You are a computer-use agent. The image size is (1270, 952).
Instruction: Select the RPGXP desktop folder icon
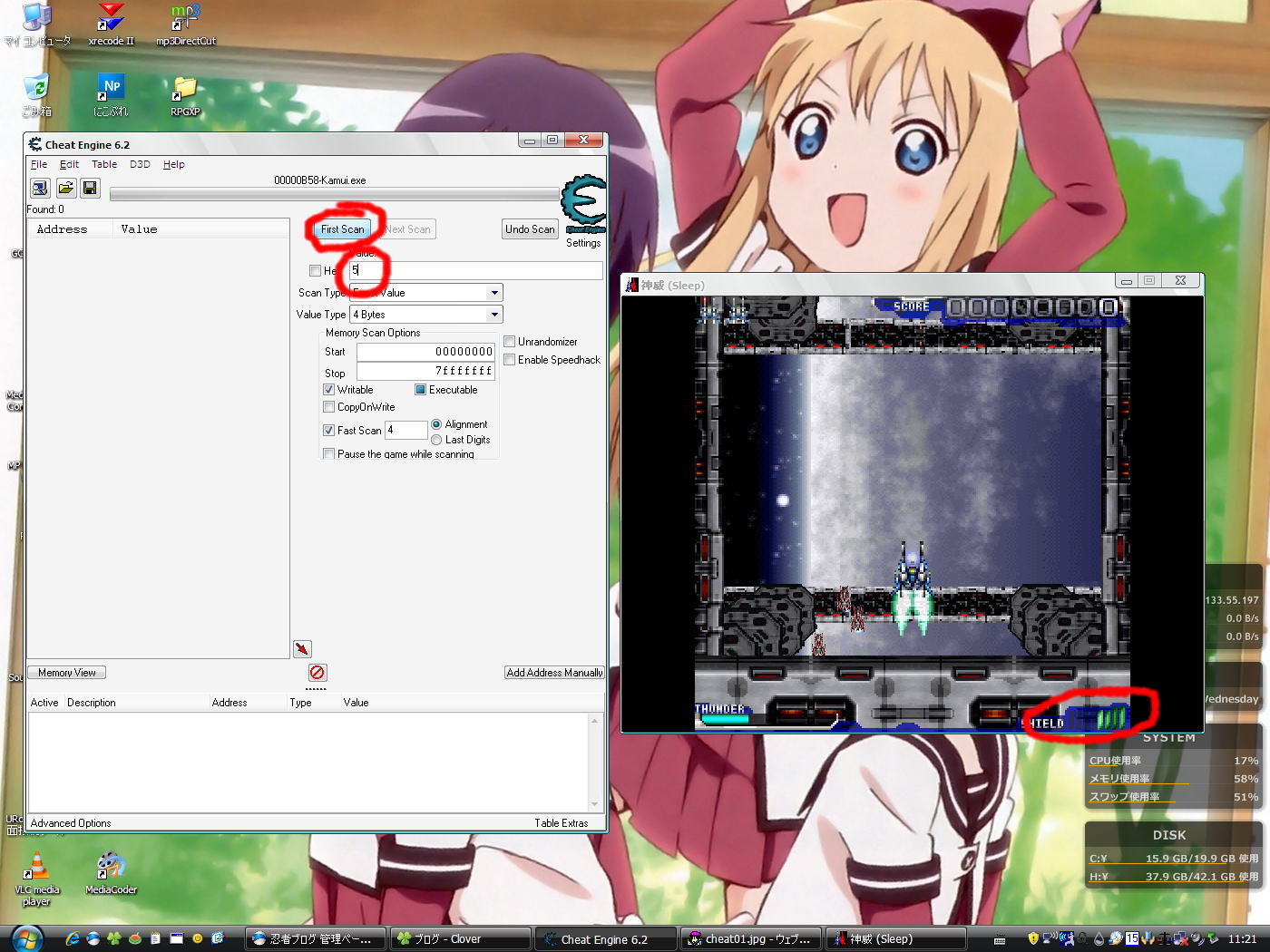point(185,95)
